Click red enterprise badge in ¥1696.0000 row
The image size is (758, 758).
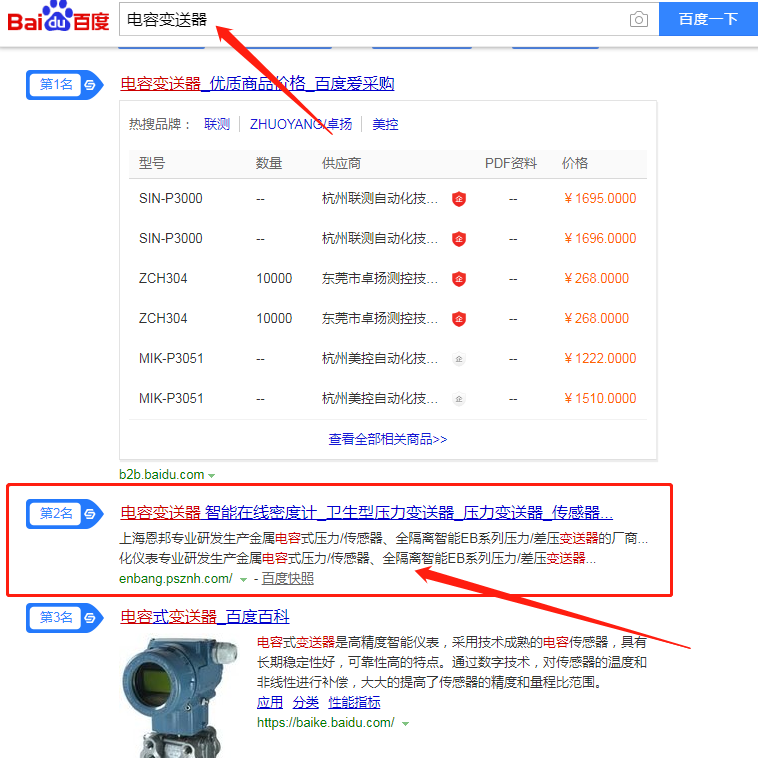(459, 239)
